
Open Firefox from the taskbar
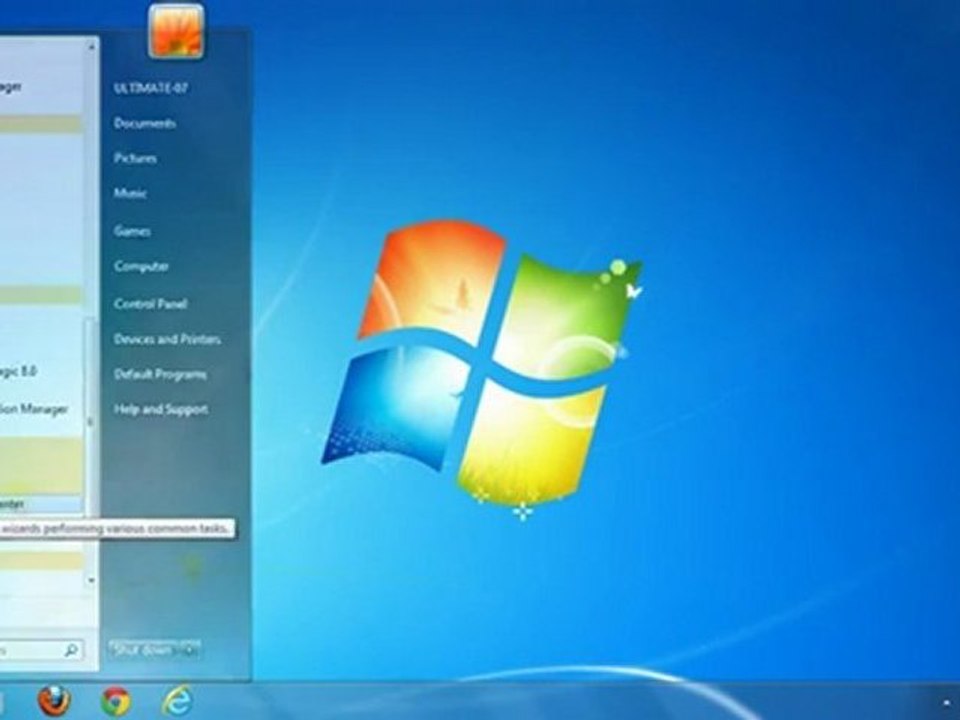[x=54, y=700]
